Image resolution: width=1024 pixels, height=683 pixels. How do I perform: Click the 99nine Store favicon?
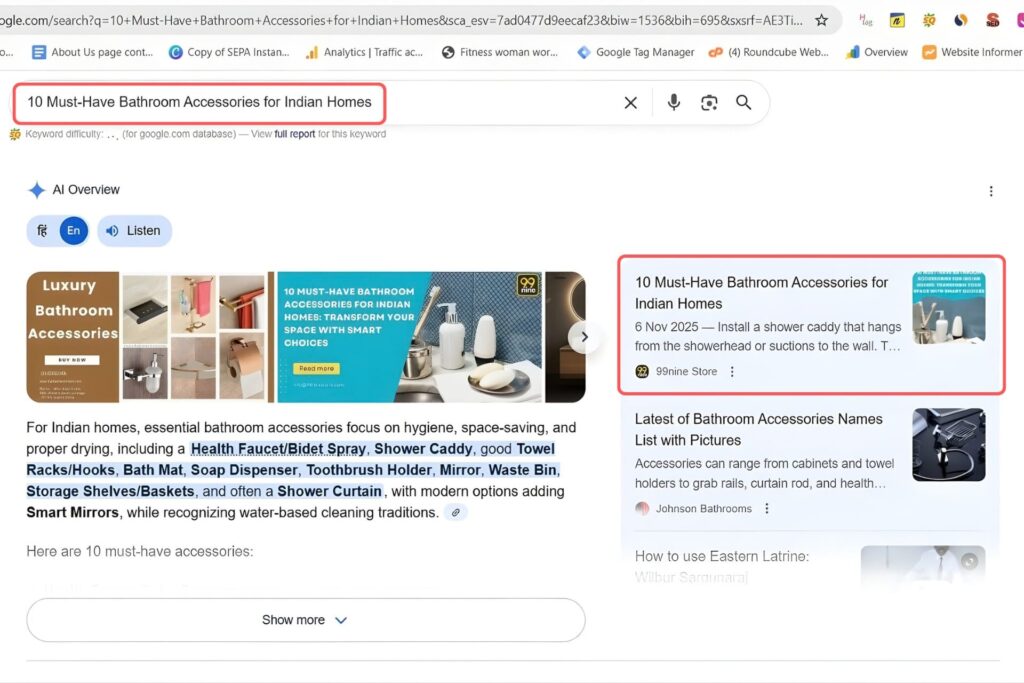(x=641, y=371)
